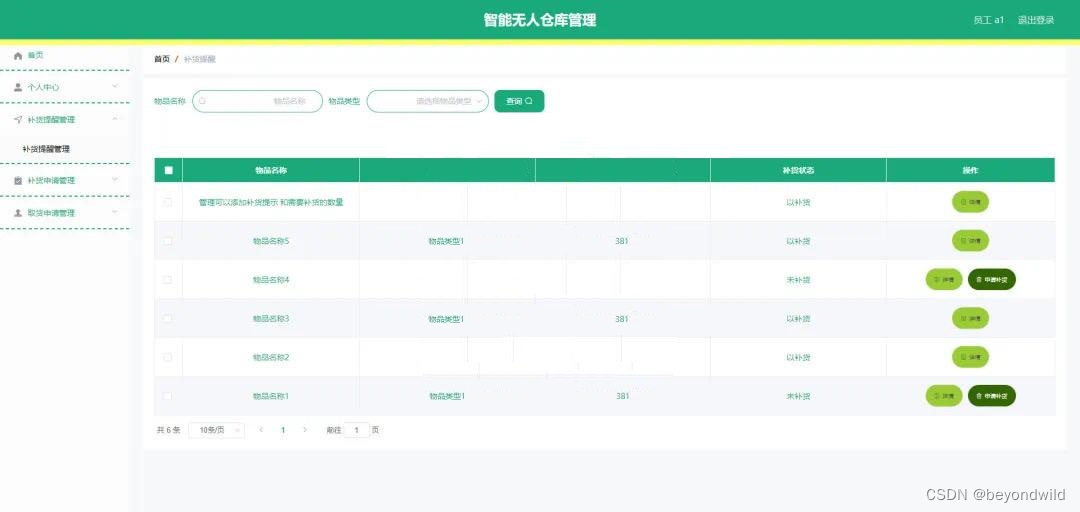
Task: Click 首页 breadcrumb link
Action: point(162,59)
